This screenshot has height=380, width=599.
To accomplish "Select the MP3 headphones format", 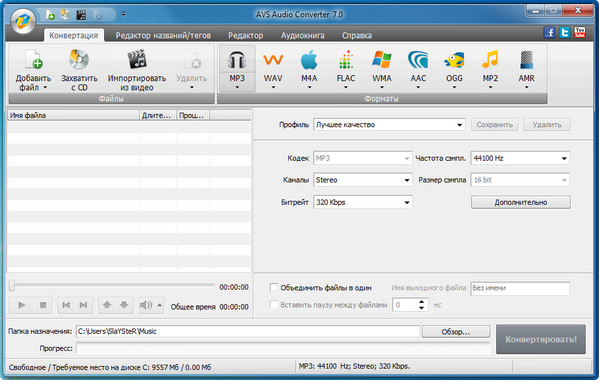I will point(237,60).
